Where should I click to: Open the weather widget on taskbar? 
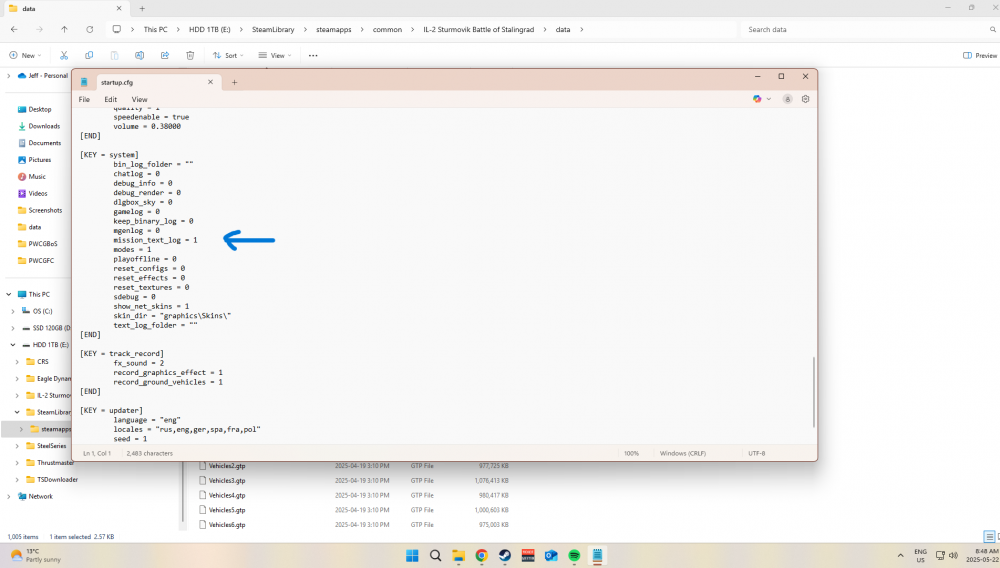point(36,555)
